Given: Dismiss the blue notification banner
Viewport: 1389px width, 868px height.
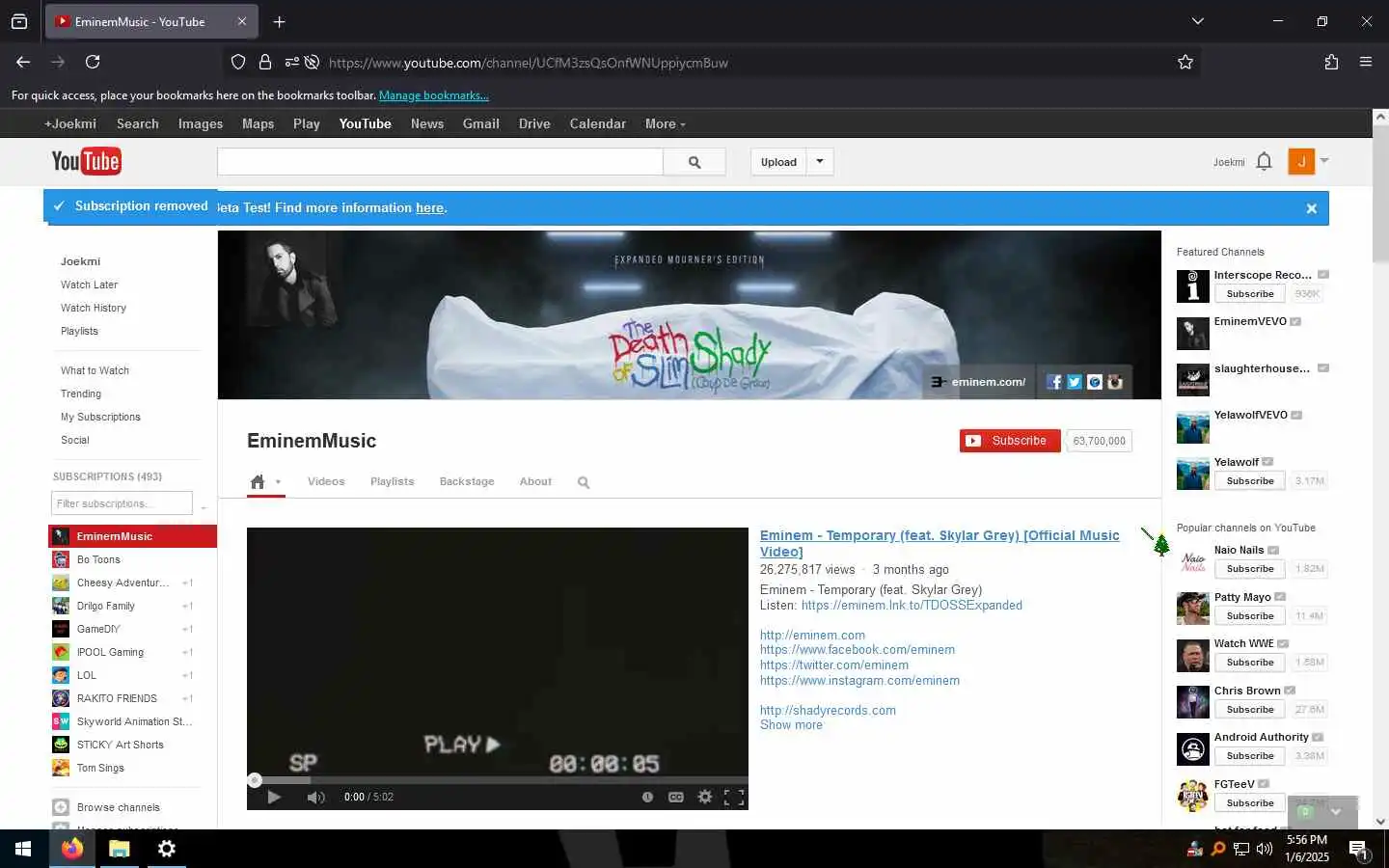Looking at the screenshot, I should 1311,208.
